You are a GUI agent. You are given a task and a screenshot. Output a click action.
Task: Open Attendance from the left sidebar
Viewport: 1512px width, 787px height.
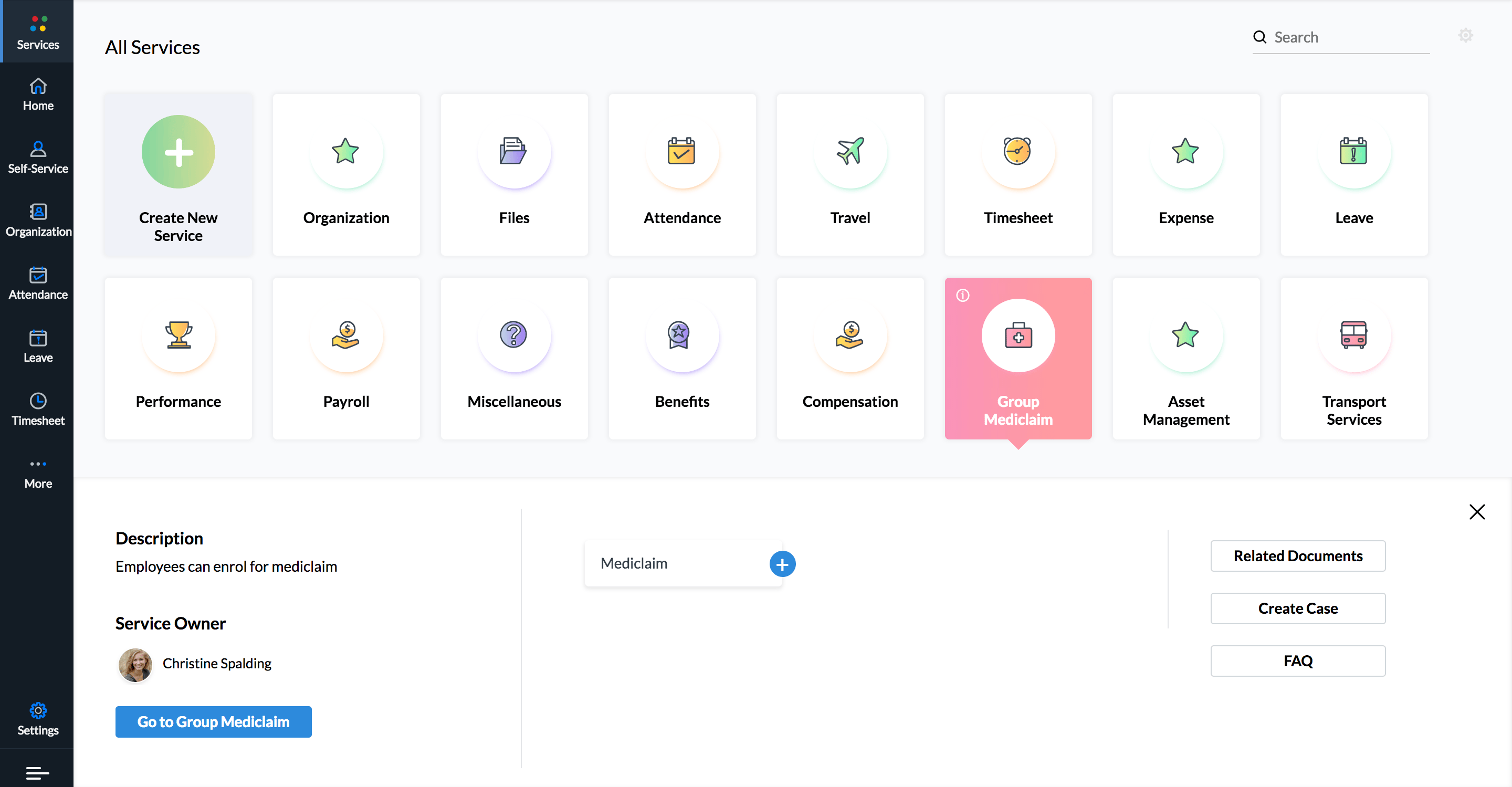pos(38,284)
